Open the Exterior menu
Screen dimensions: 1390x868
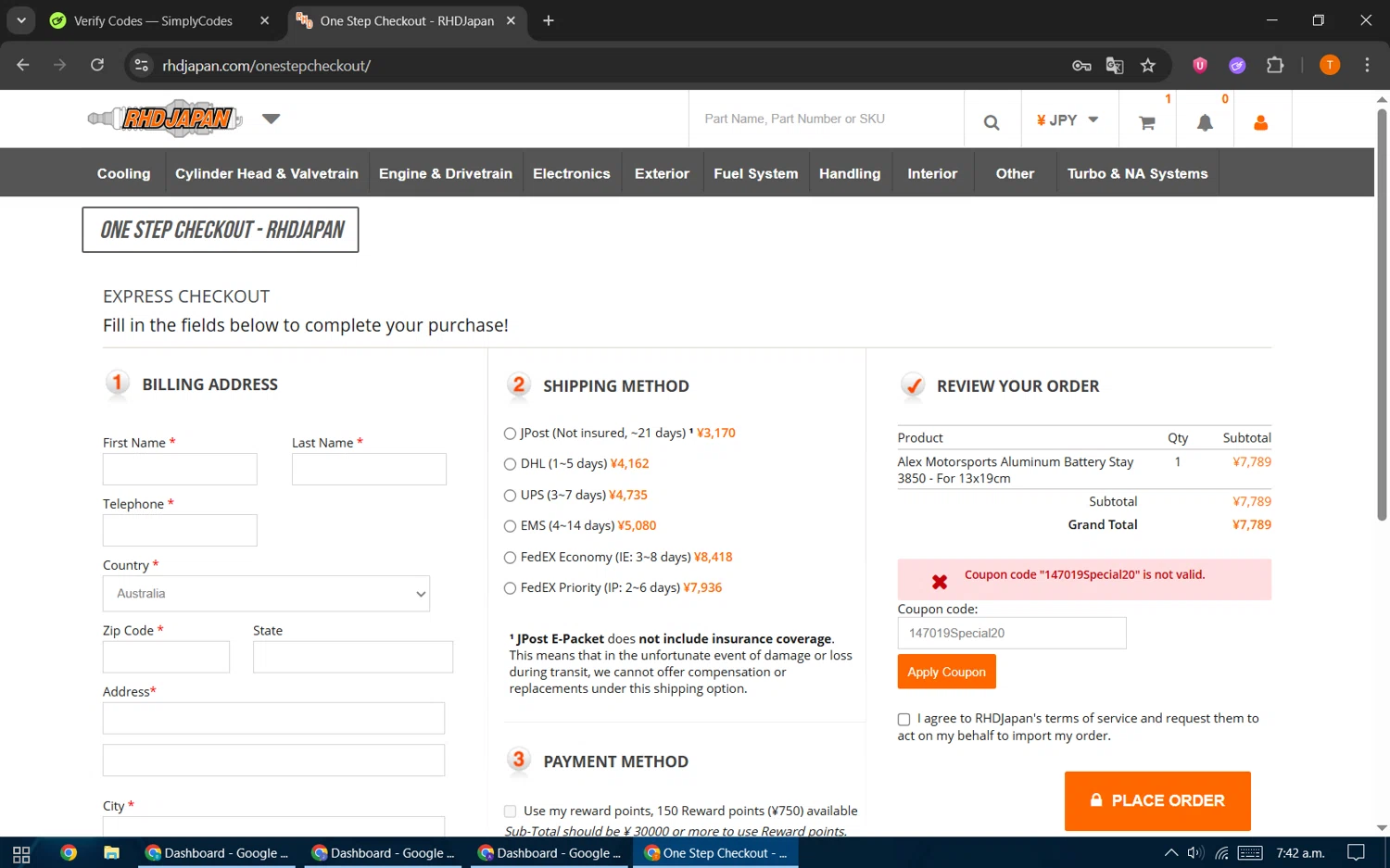[662, 173]
